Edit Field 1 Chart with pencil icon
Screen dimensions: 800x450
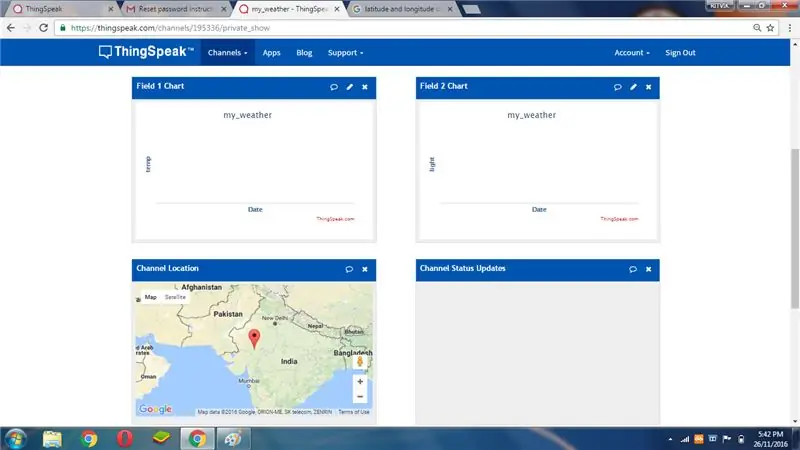[x=349, y=87]
